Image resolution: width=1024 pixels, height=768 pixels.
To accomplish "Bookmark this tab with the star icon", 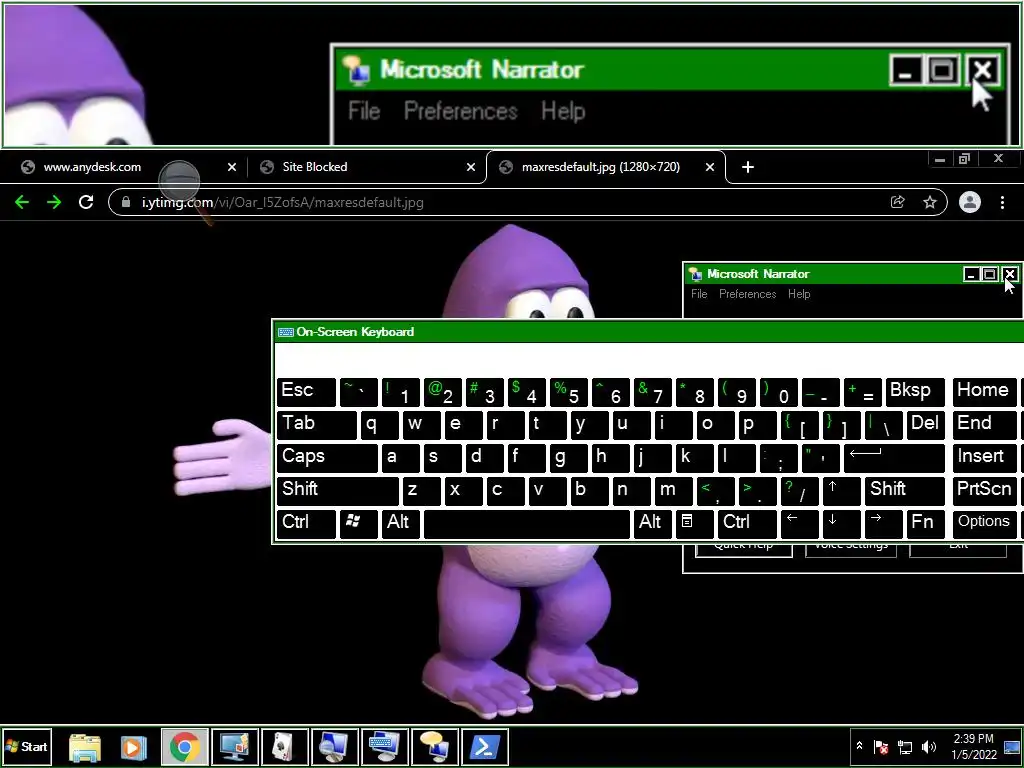I will (x=929, y=202).
